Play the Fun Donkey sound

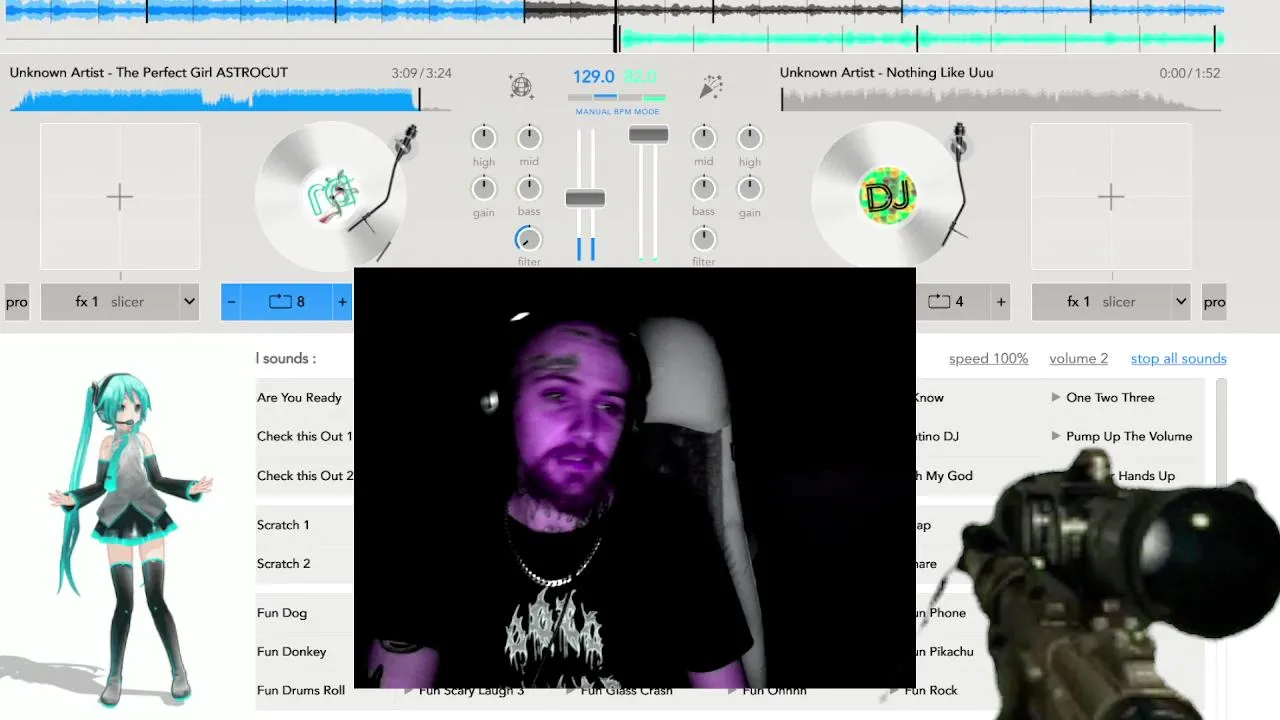pos(291,651)
